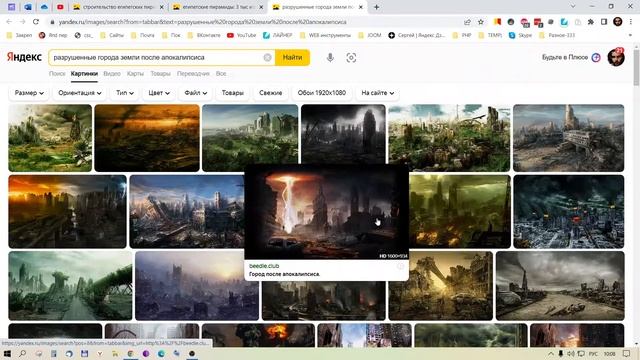Toggle the Свежие filter chip
Image resolution: width=640 pixels, height=360 pixels.
tap(271, 93)
